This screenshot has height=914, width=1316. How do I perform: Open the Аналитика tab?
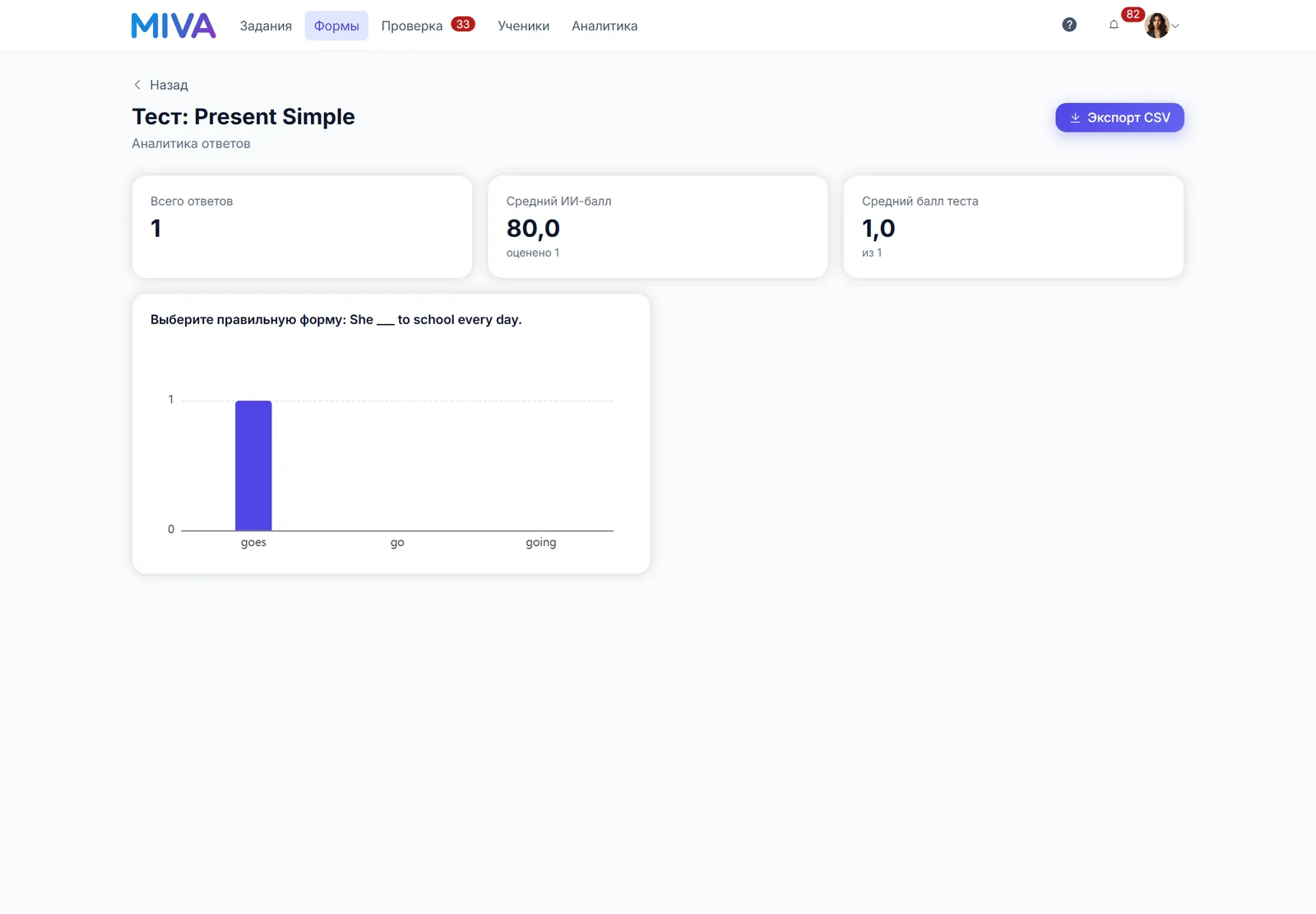point(605,26)
